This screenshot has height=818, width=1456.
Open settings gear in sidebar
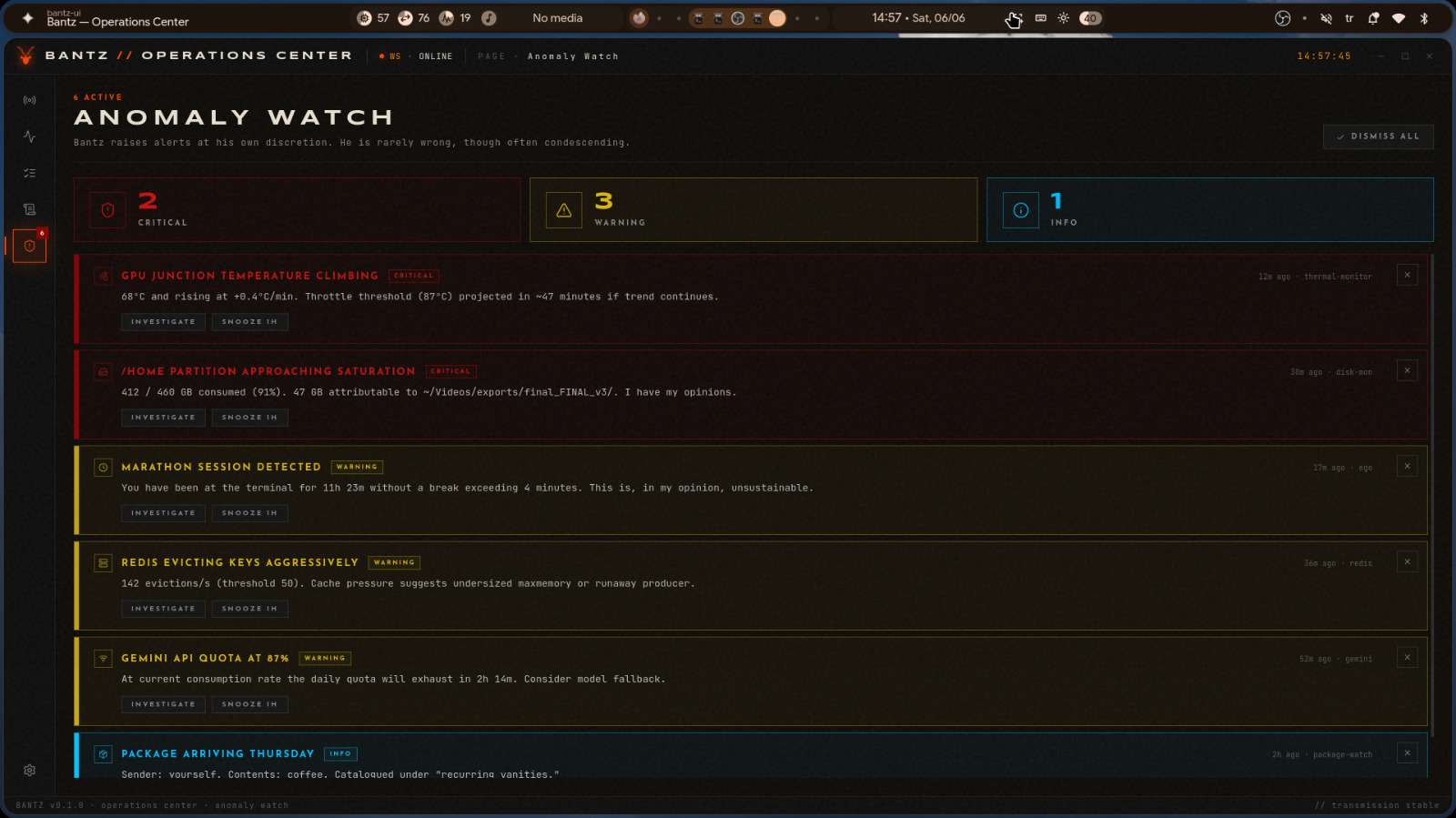[29, 770]
